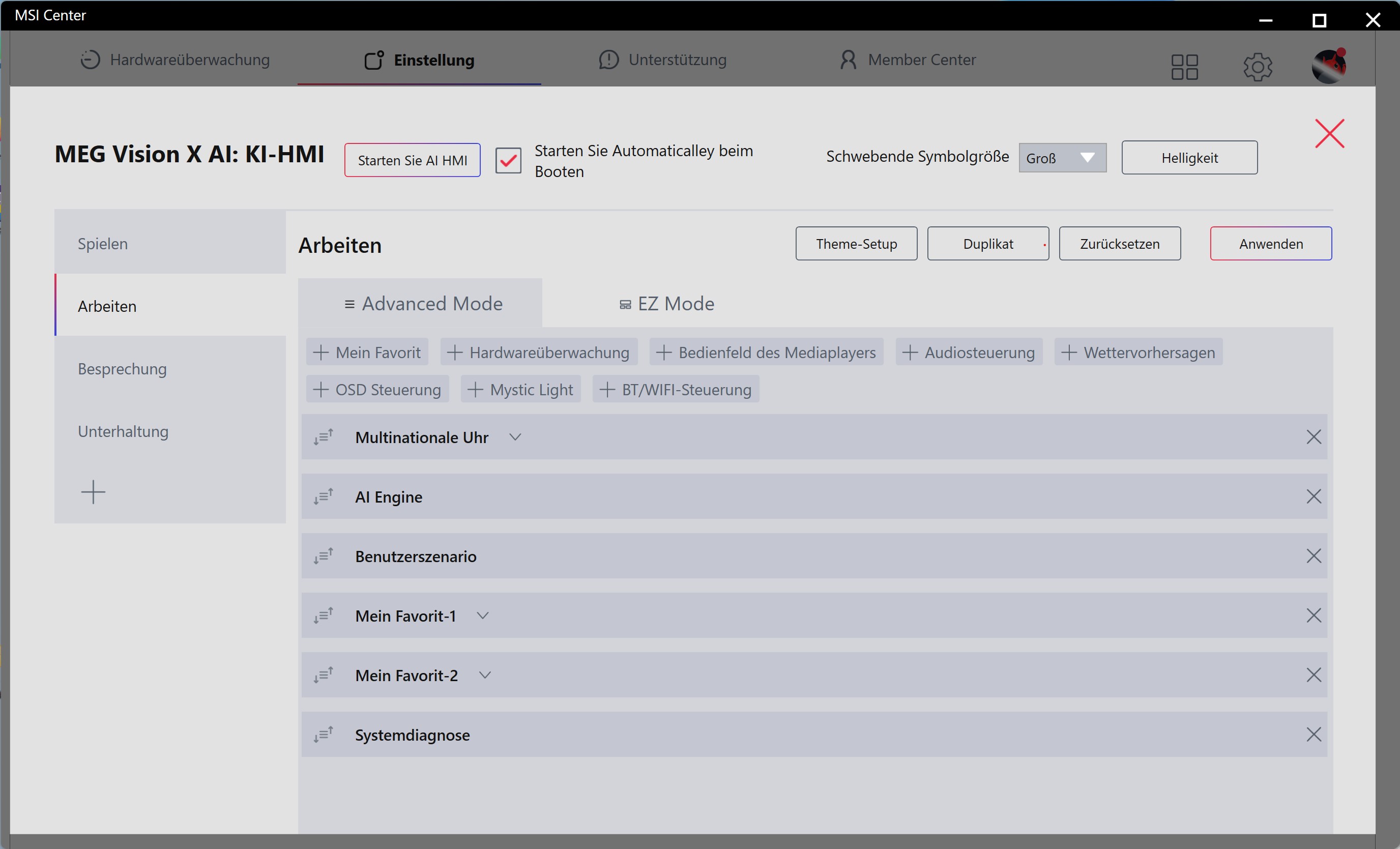Click the reorder icon for Systemdiagnose
The image size is (1400, 849).
pos(323,734)
